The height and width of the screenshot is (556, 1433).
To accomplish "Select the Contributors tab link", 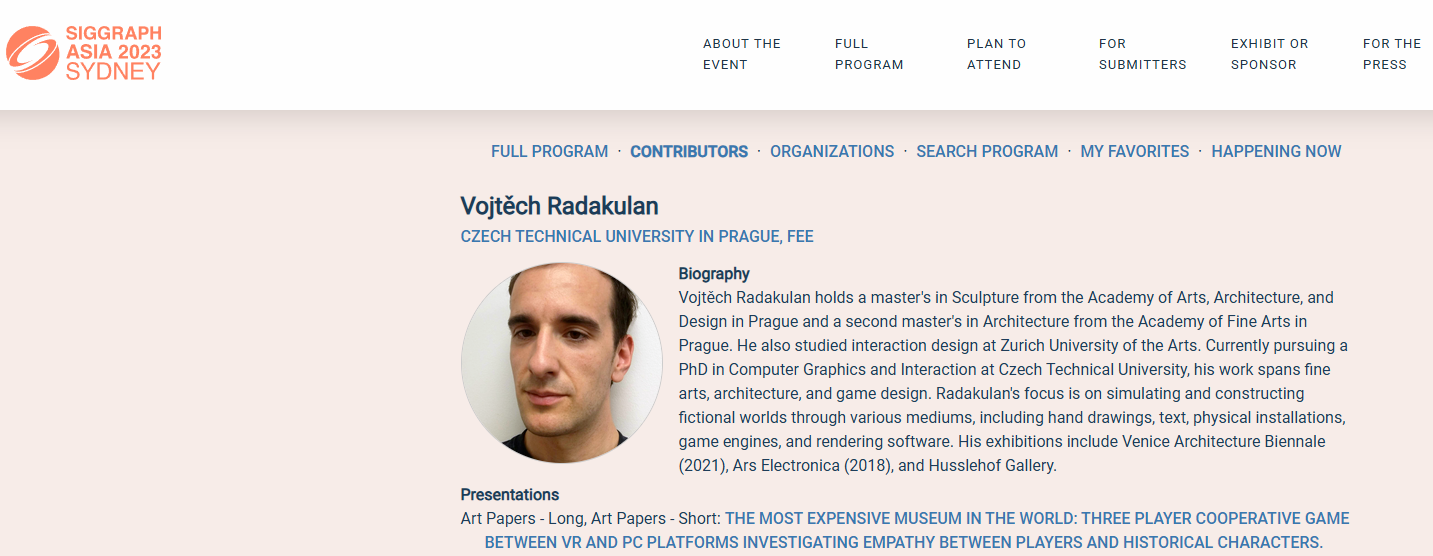I will coord(688,152).
